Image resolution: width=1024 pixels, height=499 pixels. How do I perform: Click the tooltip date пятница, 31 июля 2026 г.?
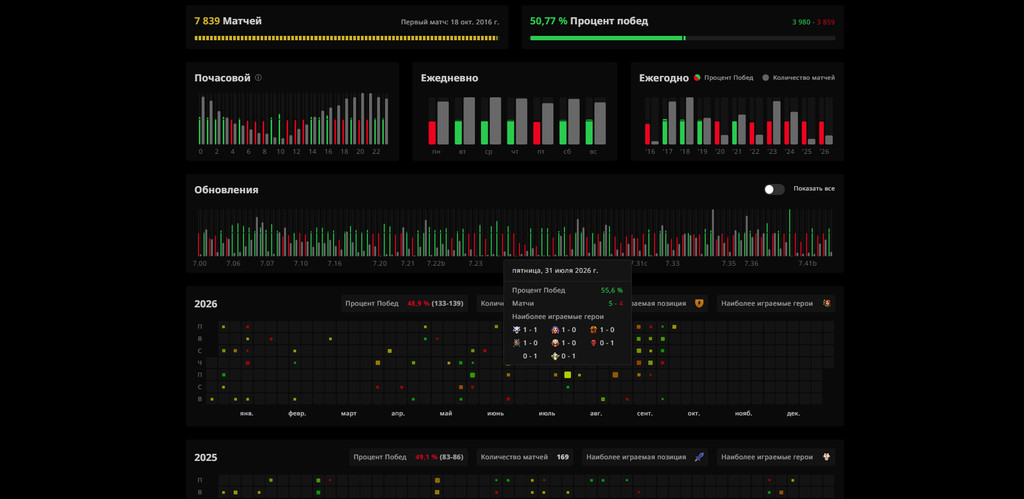point(554,270)
